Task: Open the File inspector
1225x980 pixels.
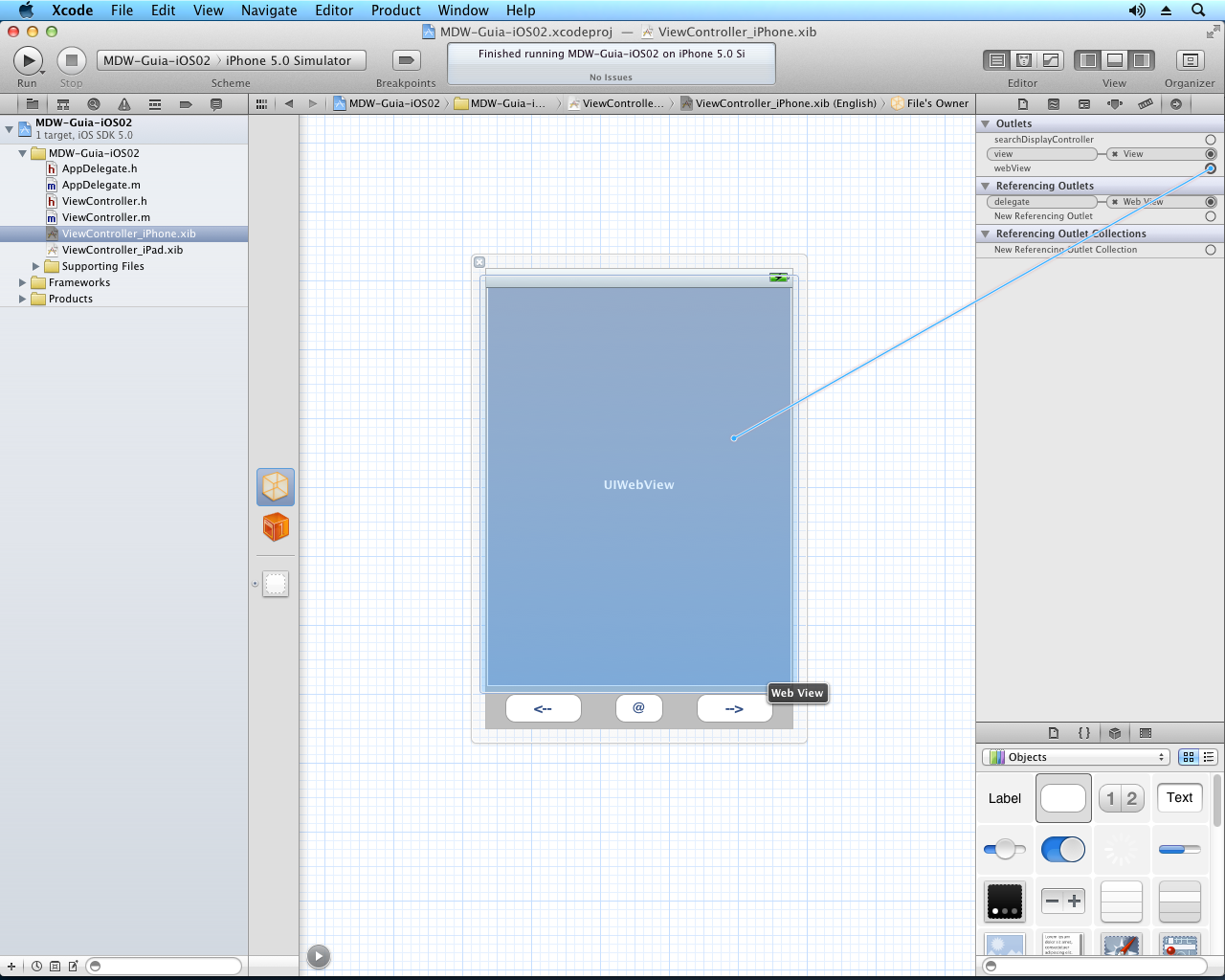Action: (x=1023, y=103)
